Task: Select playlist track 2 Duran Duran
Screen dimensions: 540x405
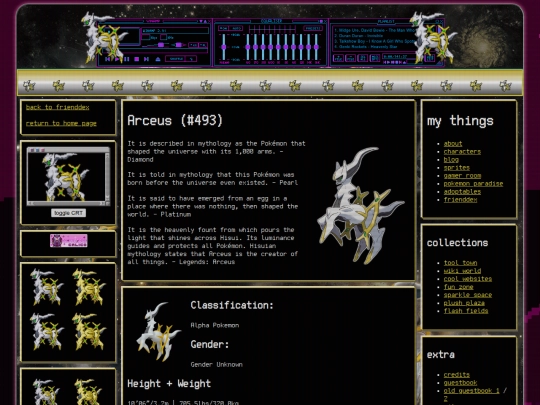Action: [359, 35]
